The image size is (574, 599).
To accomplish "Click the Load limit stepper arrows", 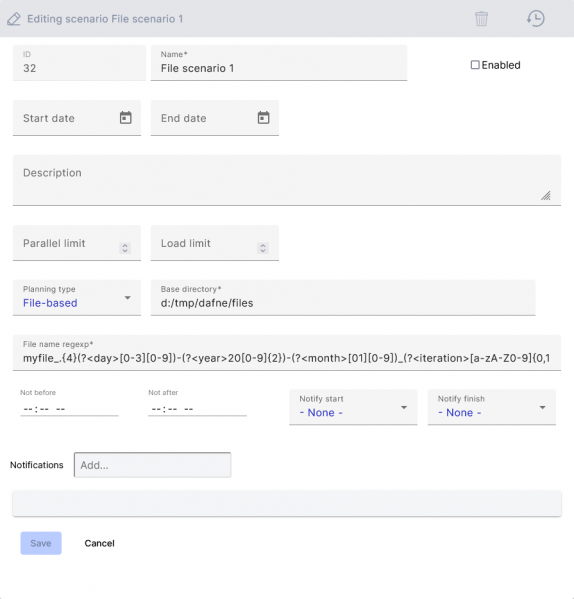I will 263,248.
